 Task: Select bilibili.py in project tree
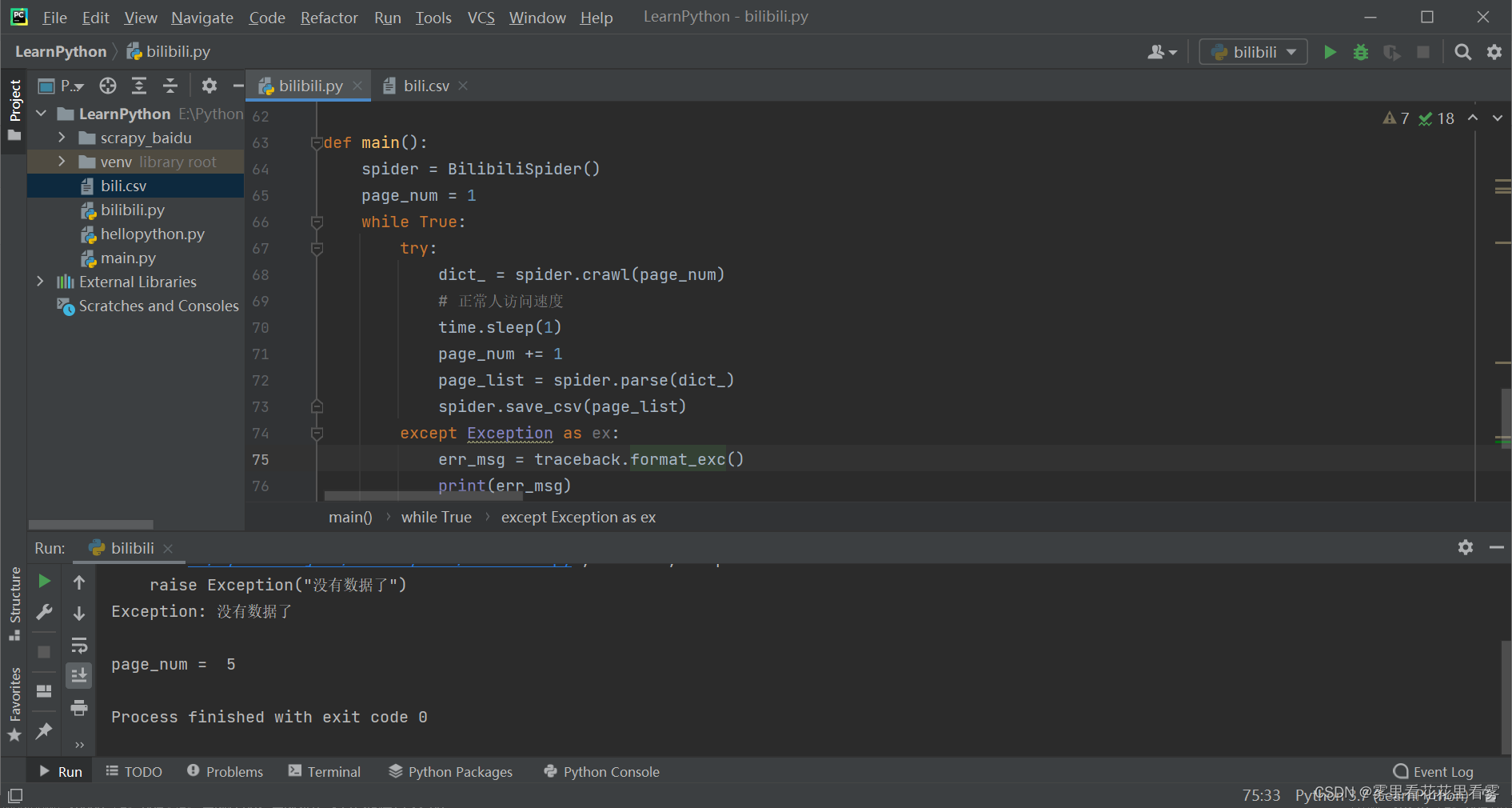click(x=135, y=210)
